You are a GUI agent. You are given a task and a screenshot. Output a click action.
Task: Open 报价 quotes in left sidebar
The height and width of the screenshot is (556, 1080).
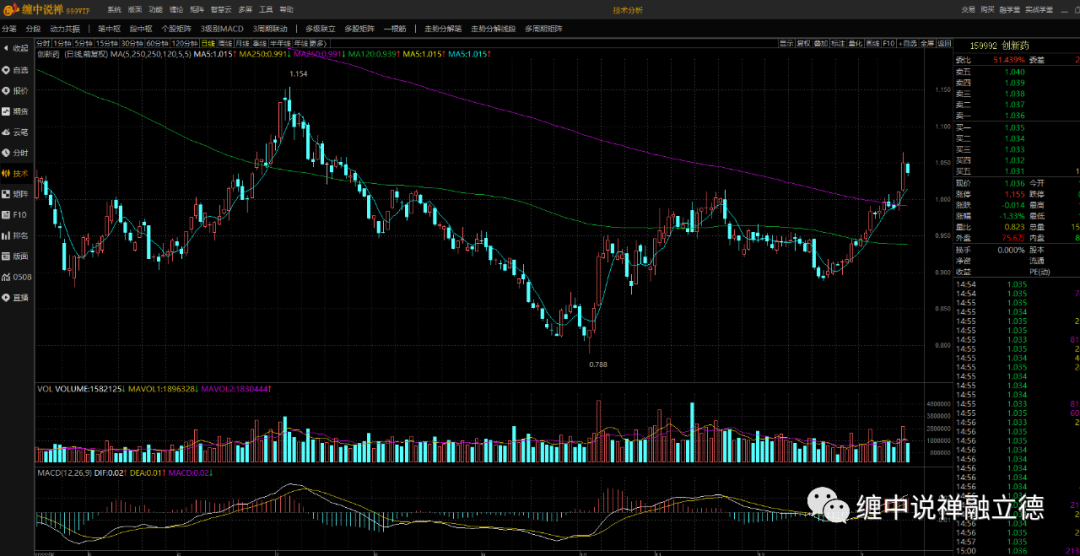click(15, 90)
